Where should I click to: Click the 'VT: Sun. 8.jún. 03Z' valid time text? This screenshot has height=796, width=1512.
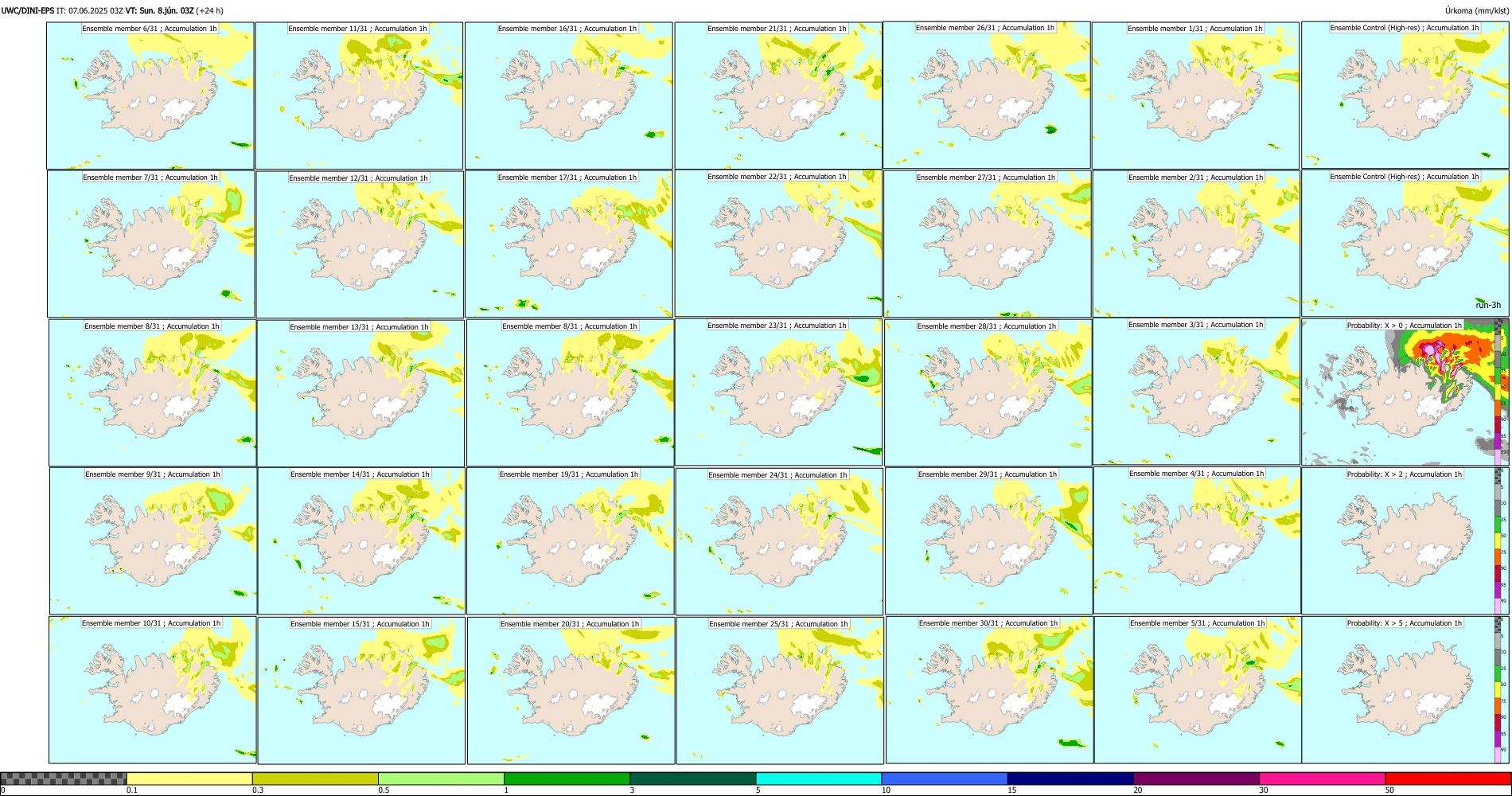tap(160, 10)
